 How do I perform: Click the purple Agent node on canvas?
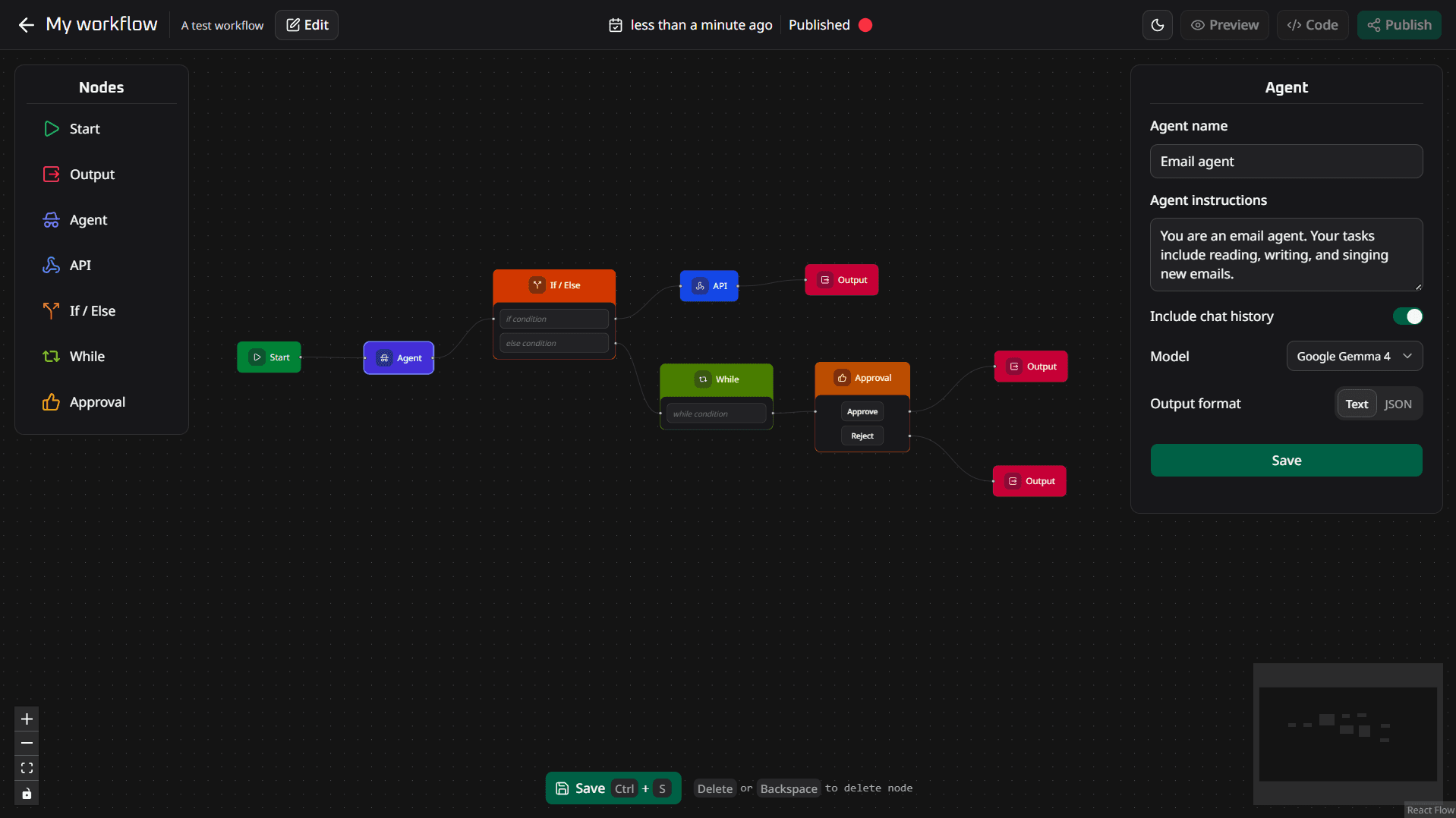pos(399,358)
